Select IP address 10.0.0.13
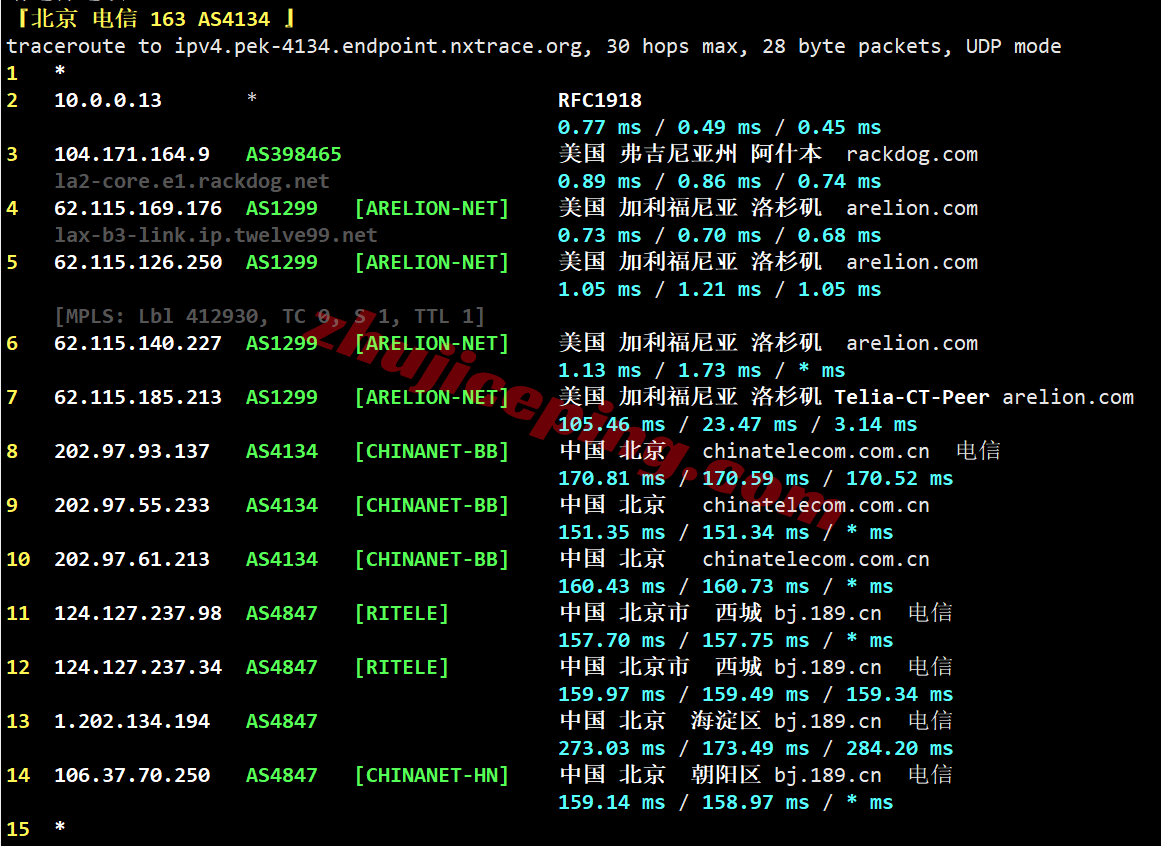 tap(108, 101)
